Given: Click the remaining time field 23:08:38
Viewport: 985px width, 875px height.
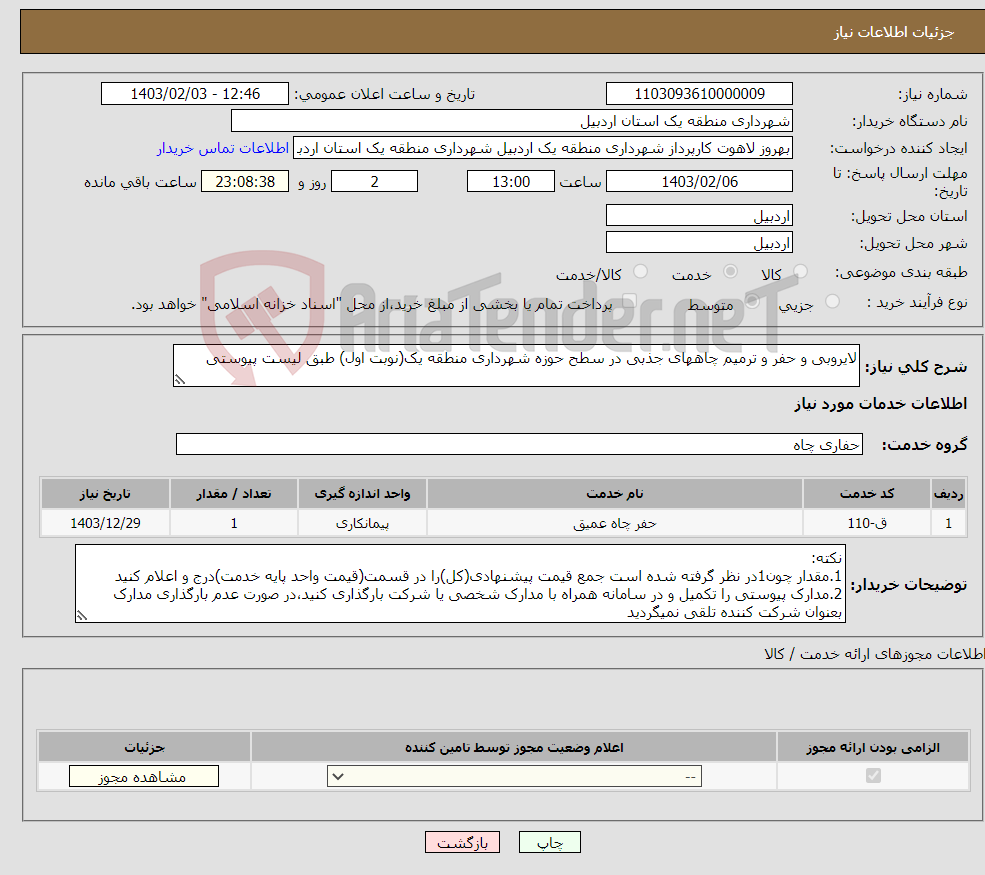Looking at the screenshot, I should (245, 182).
